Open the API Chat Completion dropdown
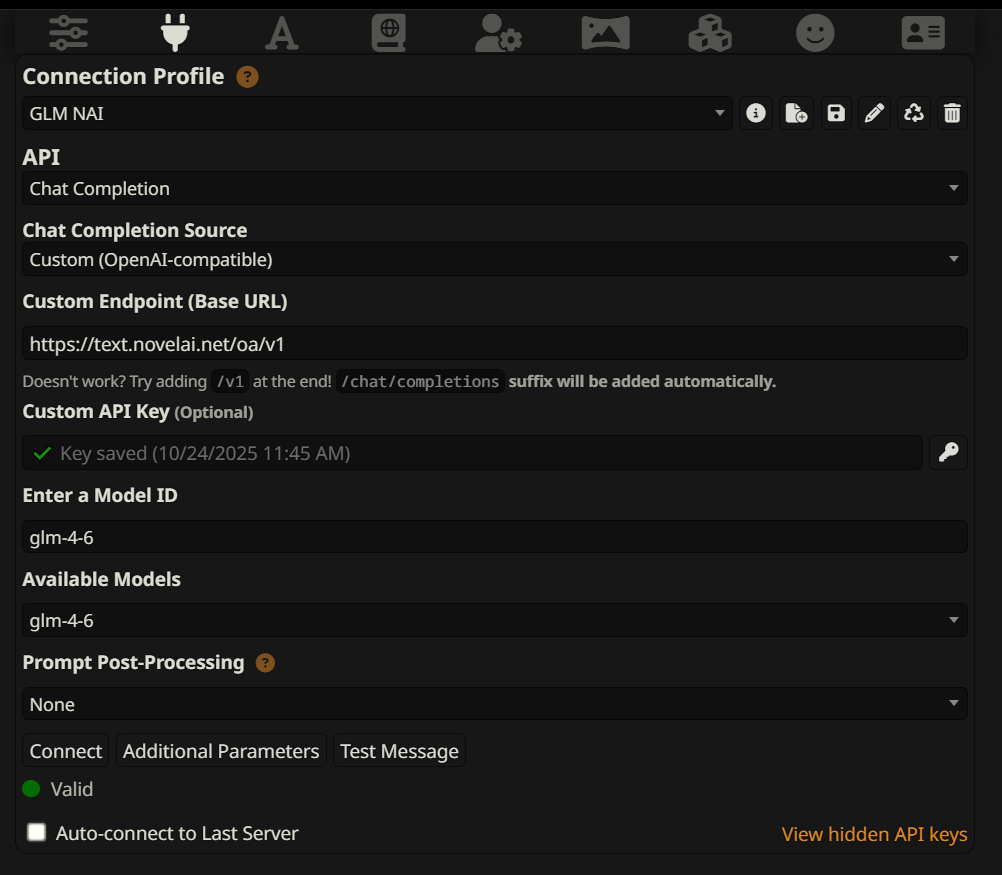This screenshot has width=1002, height=875. [495, 189]
